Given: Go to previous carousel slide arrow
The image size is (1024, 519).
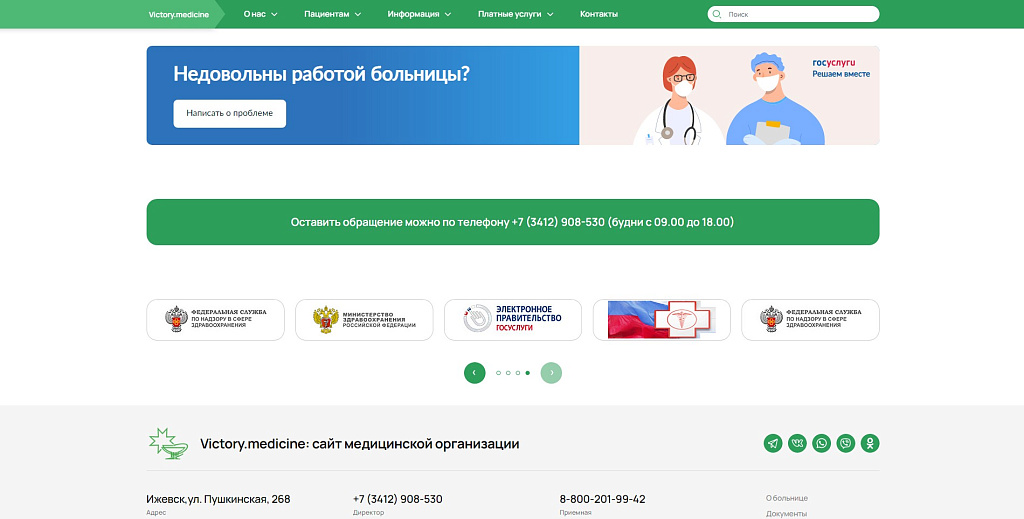Looking at the screenshot, I should [x=474, y=372].
